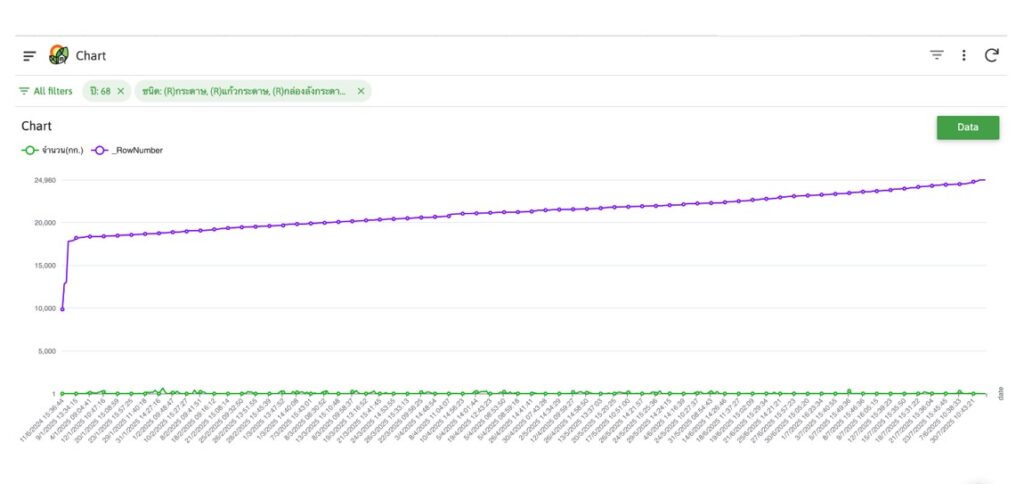Screen dimensions: 1024x484
Task: Remove the ปี: 68 filter chip
Action: coord(121,91)
